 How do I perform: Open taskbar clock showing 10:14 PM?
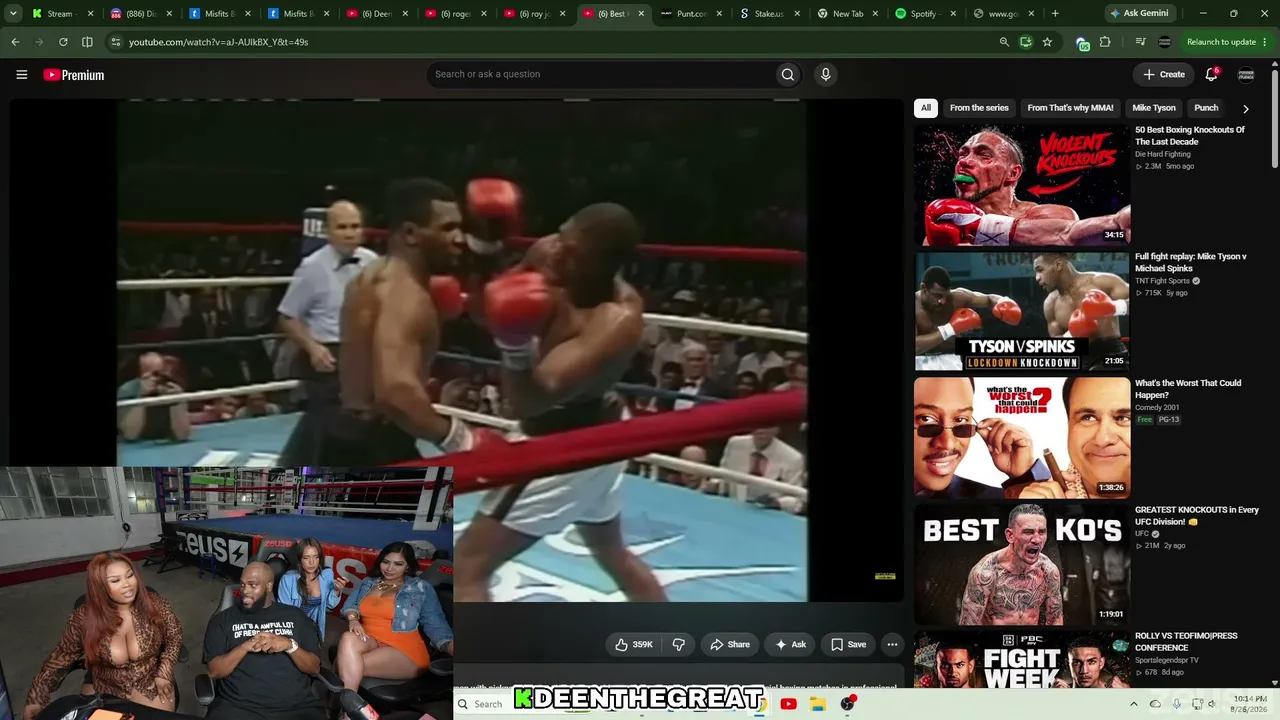tap(1250, 704)
